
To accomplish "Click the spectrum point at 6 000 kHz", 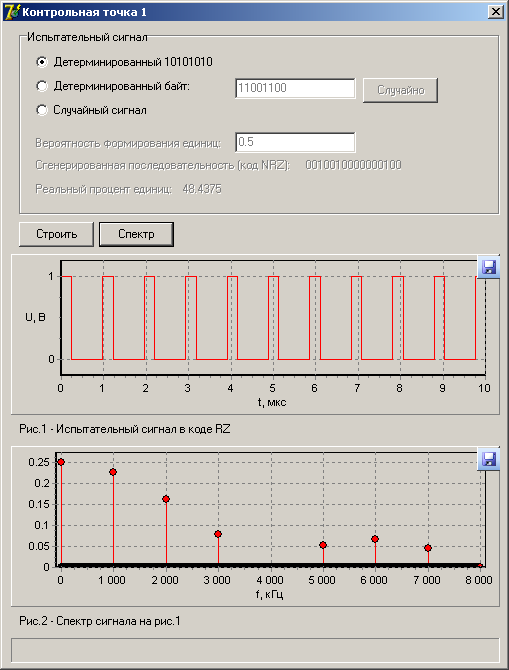I will click(x=375, y=539).
